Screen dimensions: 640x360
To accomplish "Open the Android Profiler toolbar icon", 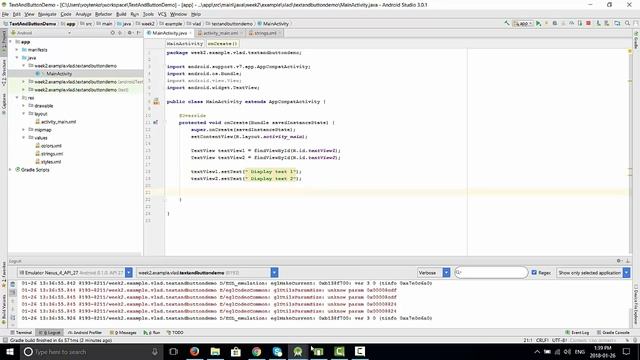I will tap(571, 24).
